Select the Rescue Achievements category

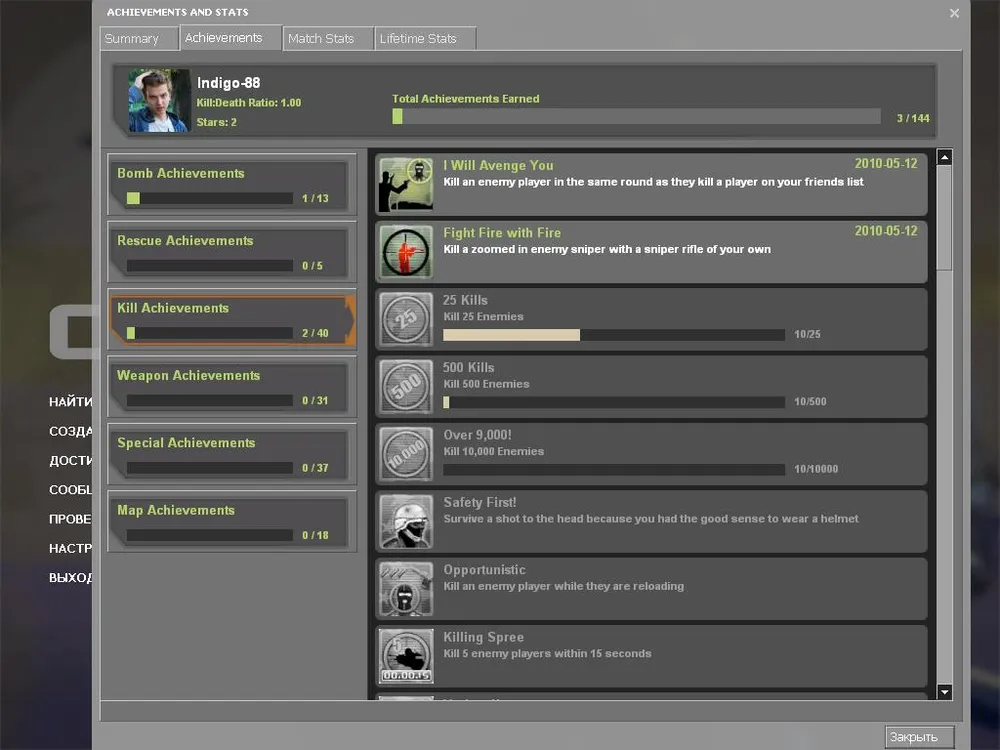pos(232,252)
